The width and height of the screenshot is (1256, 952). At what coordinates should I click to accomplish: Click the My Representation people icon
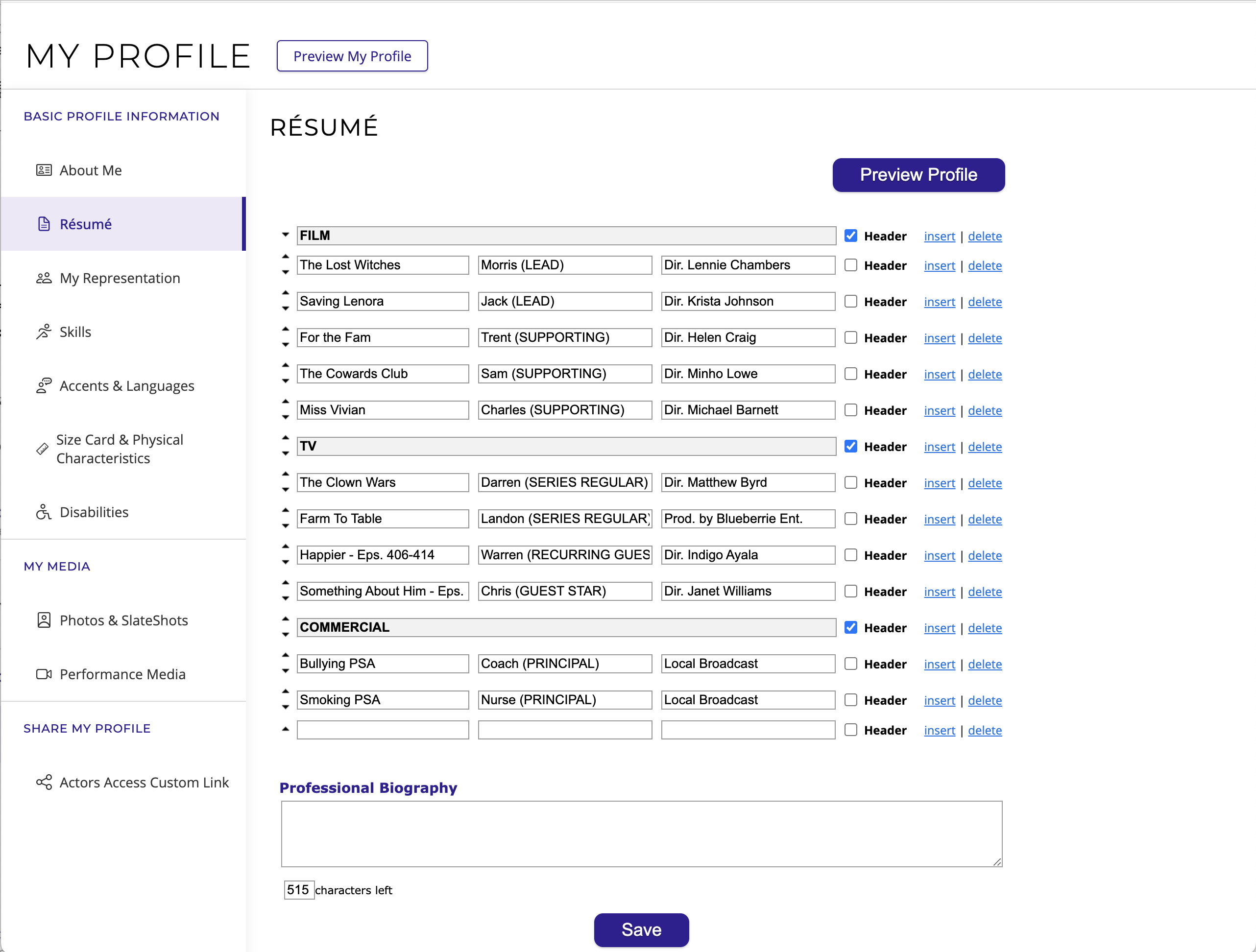pyautogui.click(x=44, y=278)
